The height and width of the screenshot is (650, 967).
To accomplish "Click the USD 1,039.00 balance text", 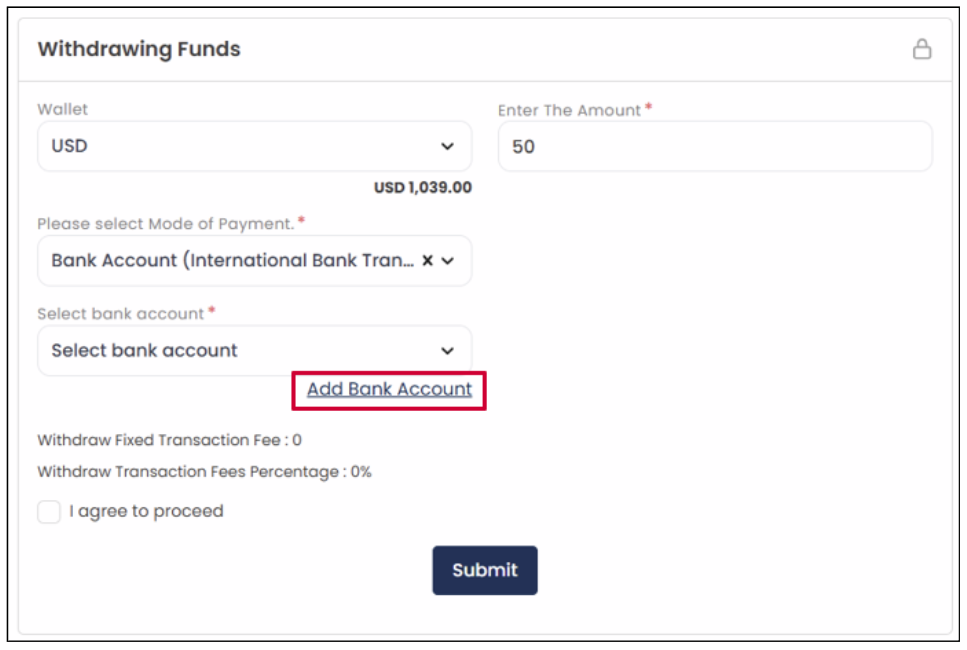I will coord(422,187).
